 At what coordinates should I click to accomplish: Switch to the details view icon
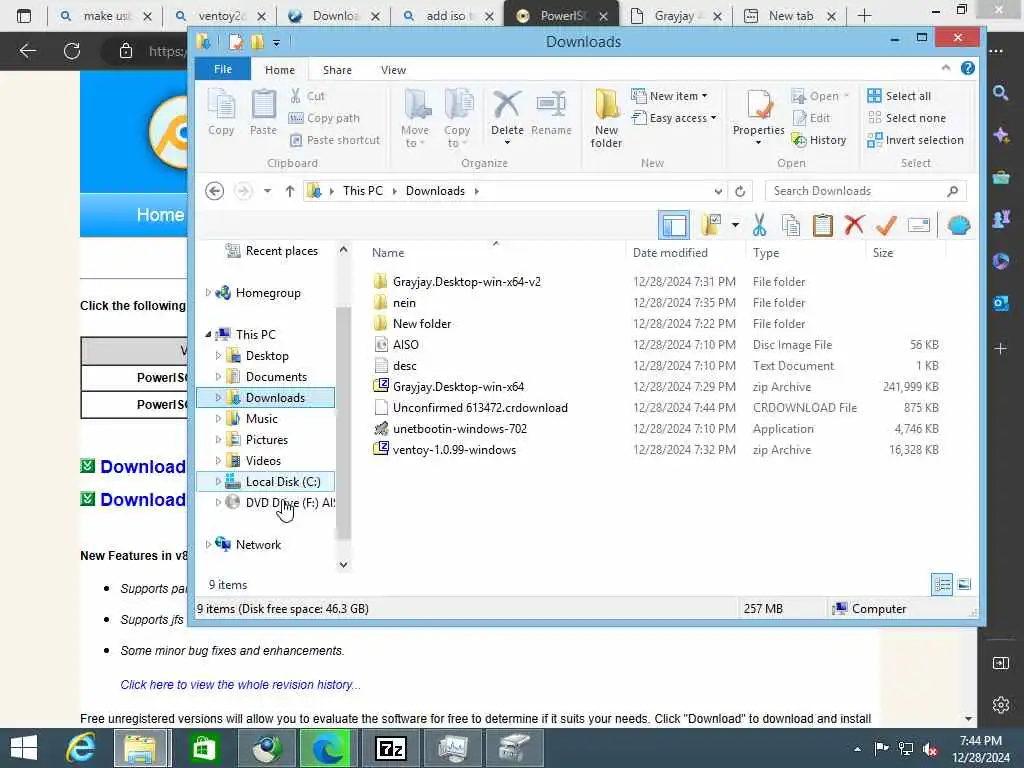pos(942,584)
